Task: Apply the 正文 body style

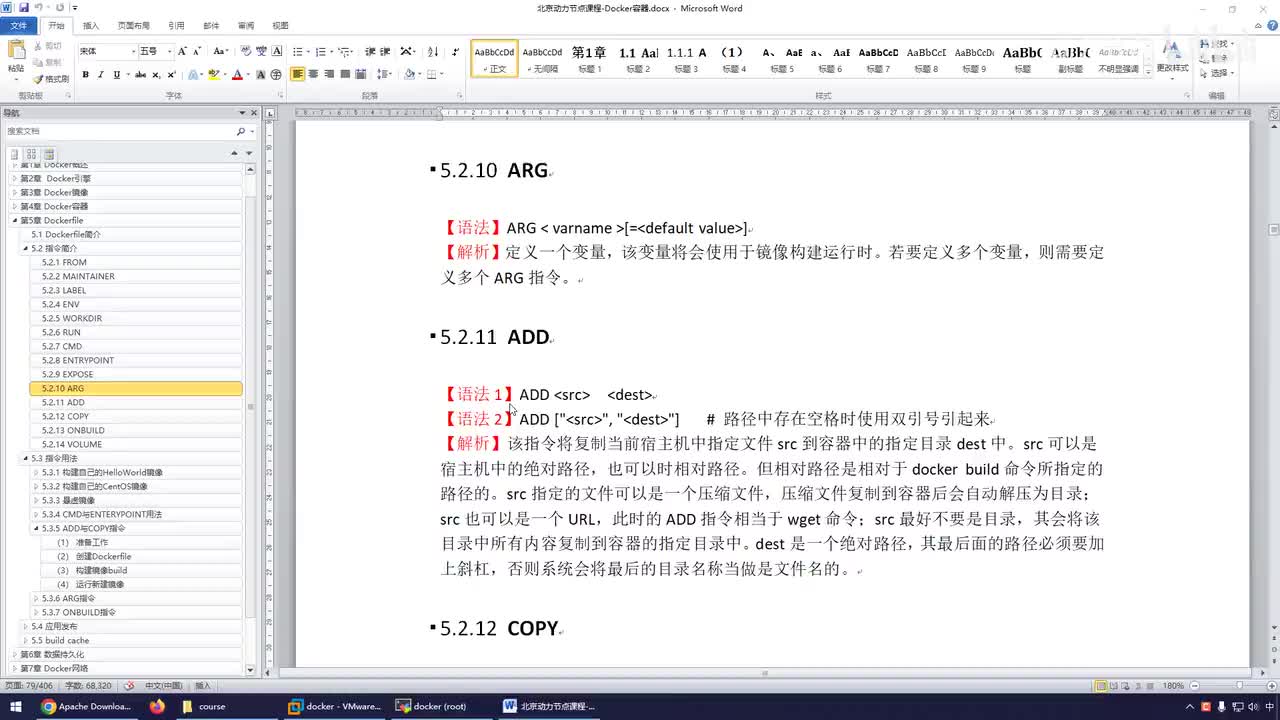Action: point(495,58)
